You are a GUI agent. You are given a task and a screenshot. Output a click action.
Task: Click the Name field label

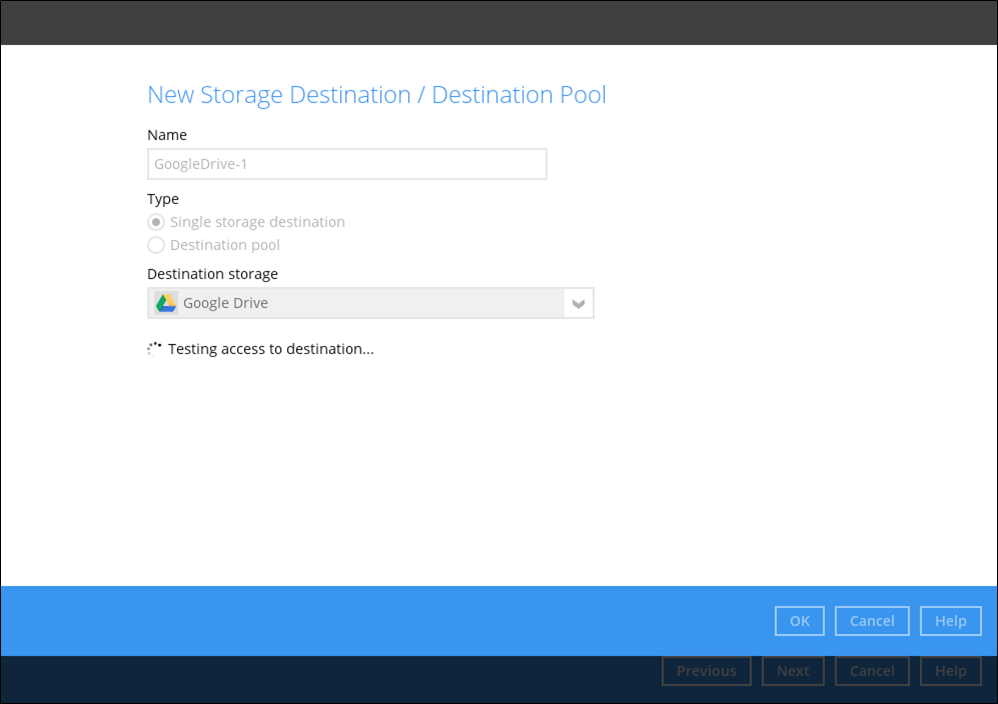coord(167,135)
